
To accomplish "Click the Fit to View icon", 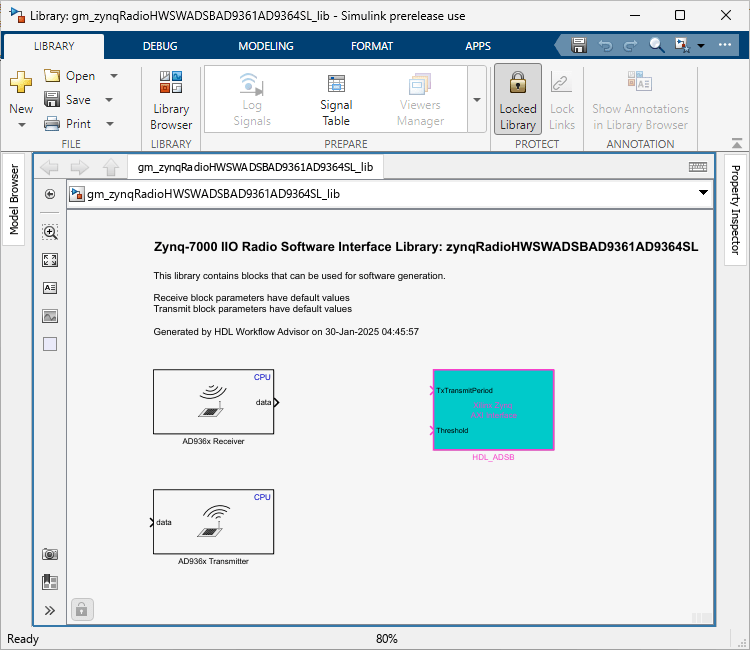I will pyautogui.click(x=50, y=260).
